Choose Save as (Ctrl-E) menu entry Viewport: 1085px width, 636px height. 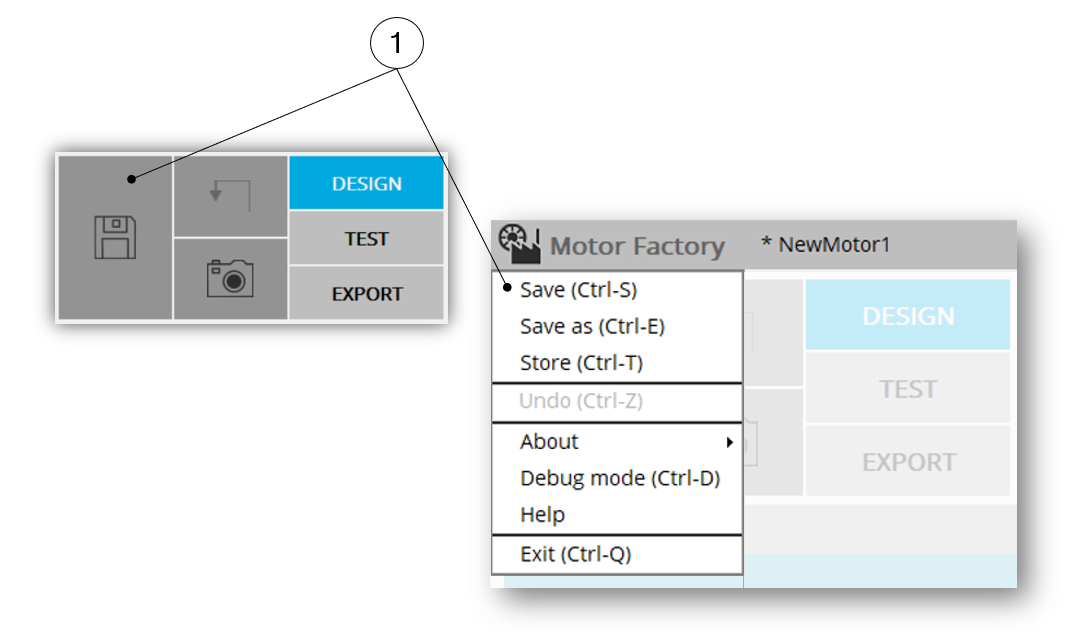(592, 326)
